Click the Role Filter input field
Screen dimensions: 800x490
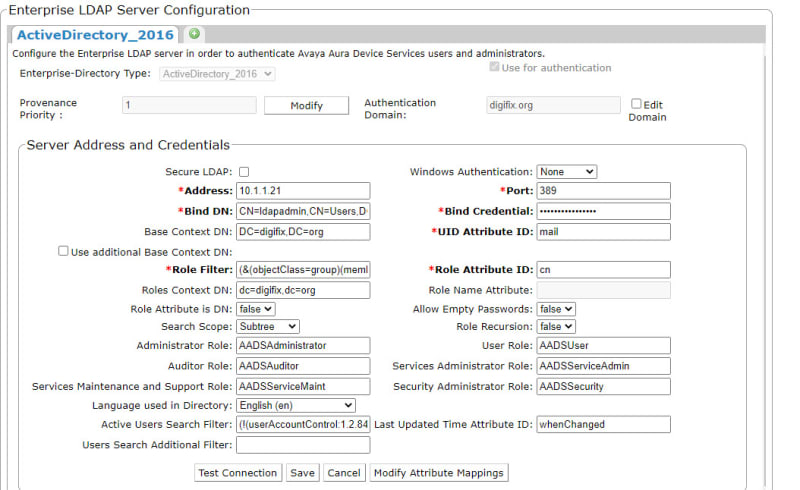point(303,270)
